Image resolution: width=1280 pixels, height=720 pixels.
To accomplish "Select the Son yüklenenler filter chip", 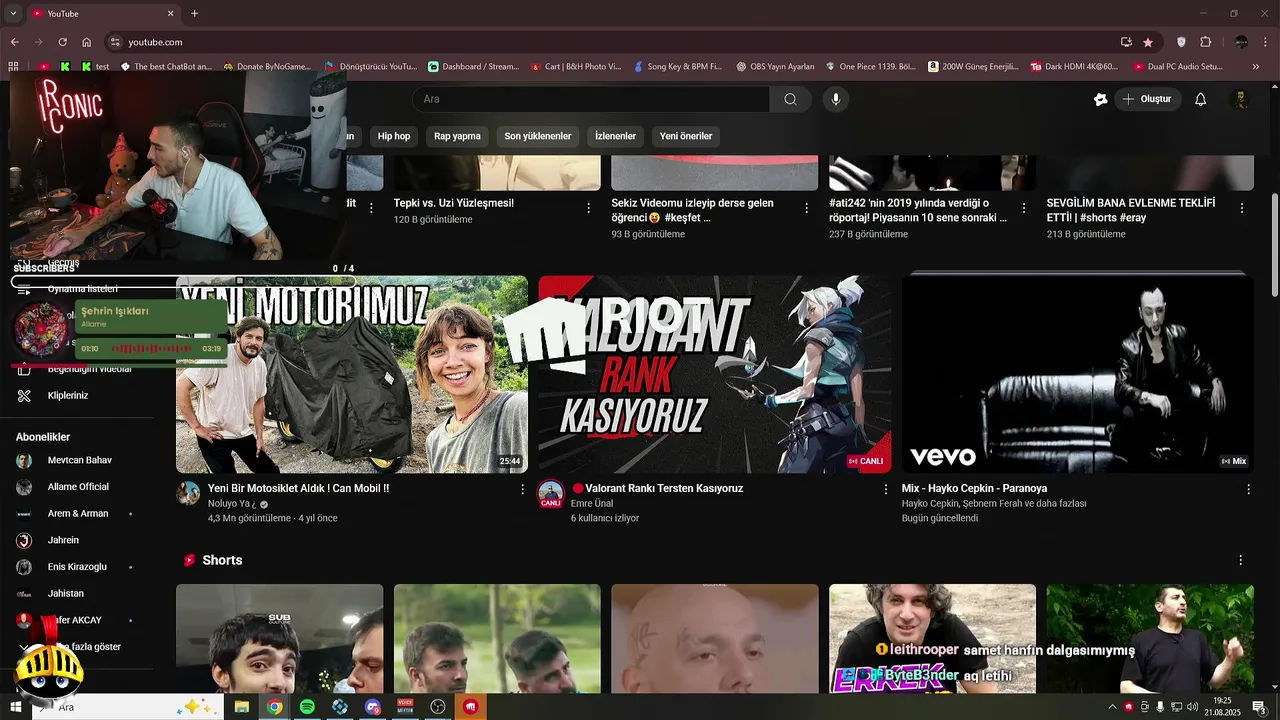I will pos(538,136).
